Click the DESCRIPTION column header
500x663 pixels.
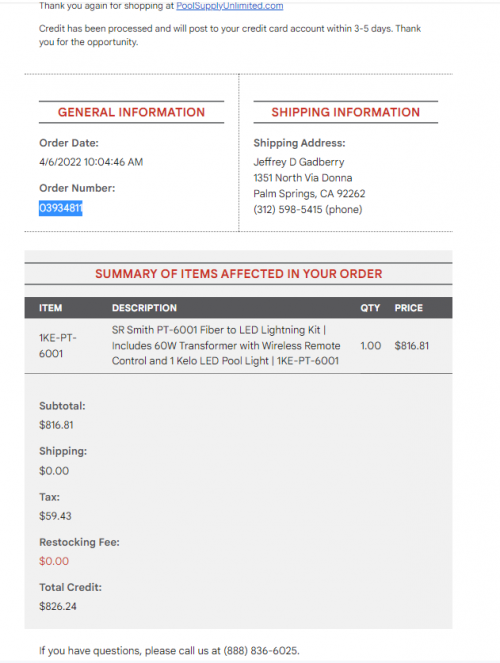coord(144,308)
